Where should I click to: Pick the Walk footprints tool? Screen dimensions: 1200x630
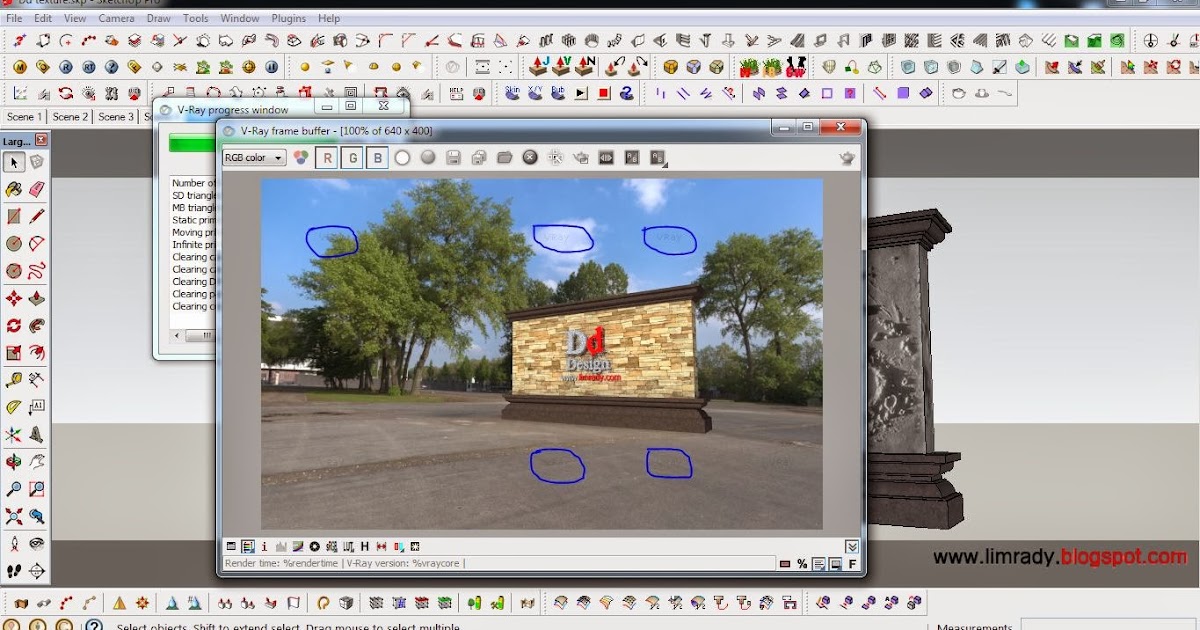pos(14,571)
